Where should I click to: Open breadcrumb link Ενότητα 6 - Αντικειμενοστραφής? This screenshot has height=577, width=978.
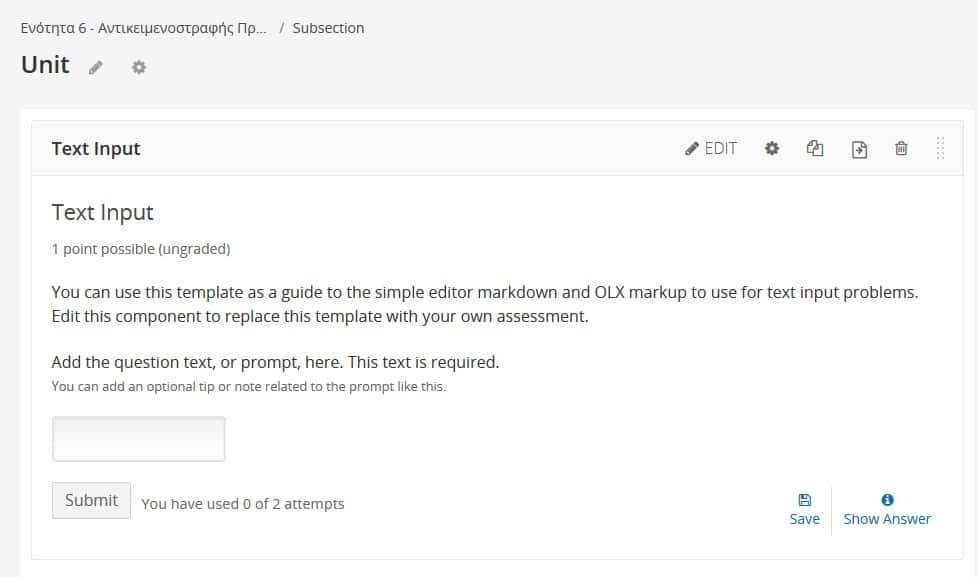143,28
